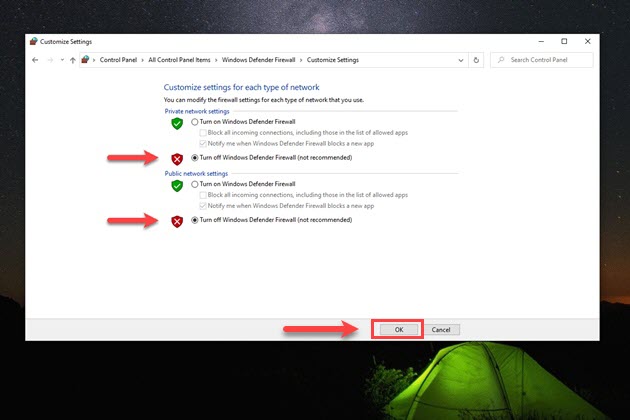The height and width of the screenshot is (420, 630).
Task: Open address bar history dropdown
Action: point(460,60)
